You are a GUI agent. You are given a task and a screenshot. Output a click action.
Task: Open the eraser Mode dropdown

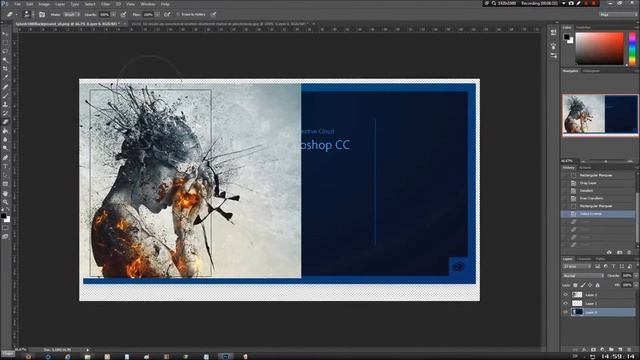click(x=71, y=14)
